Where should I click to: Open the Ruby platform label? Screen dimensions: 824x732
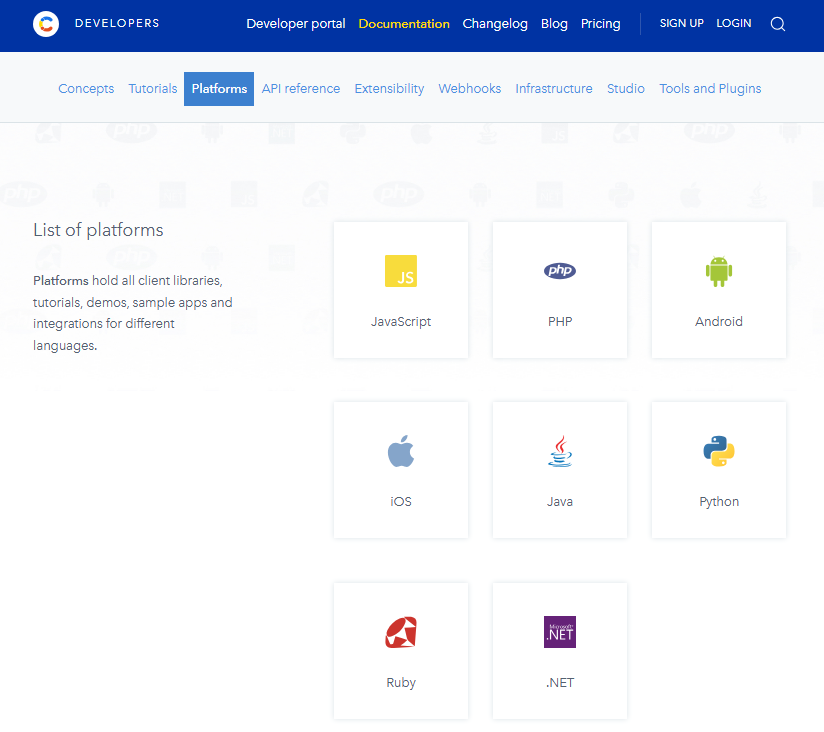(x=401, y=683)
